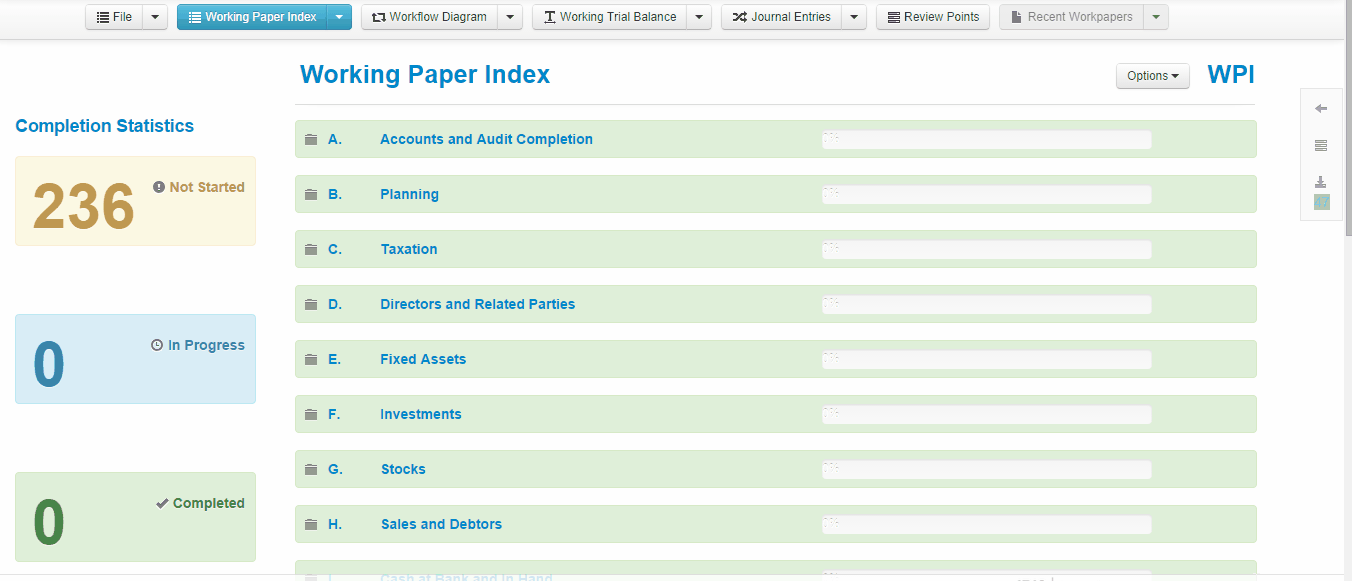
Task: Open Directors and Related Parties section
Action: coord(477,304)
